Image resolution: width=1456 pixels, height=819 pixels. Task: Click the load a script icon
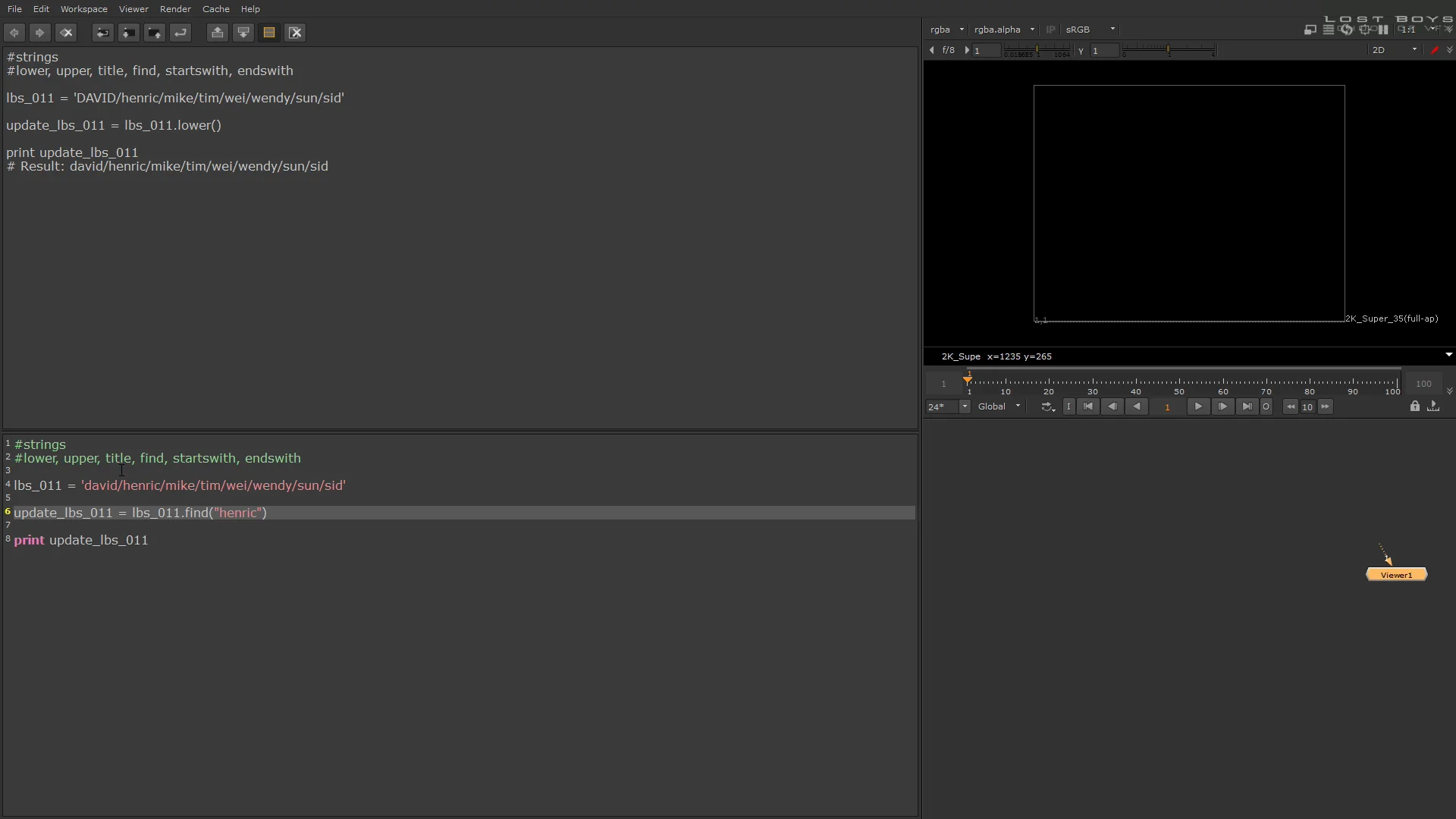click(129, 33)
